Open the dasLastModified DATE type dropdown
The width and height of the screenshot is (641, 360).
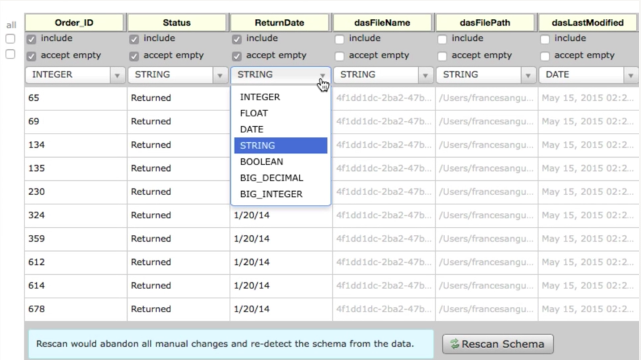point(588,75)
